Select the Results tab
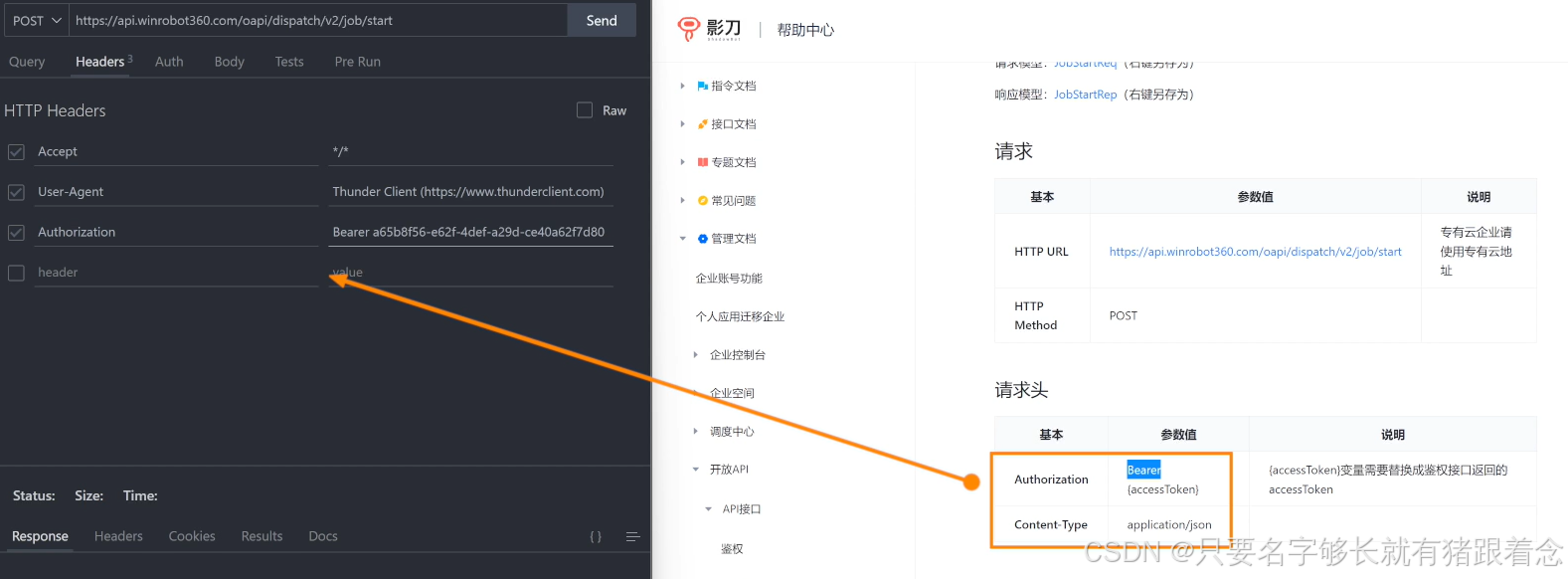Viewport: 1568px width, 579px height. point(261,536)
